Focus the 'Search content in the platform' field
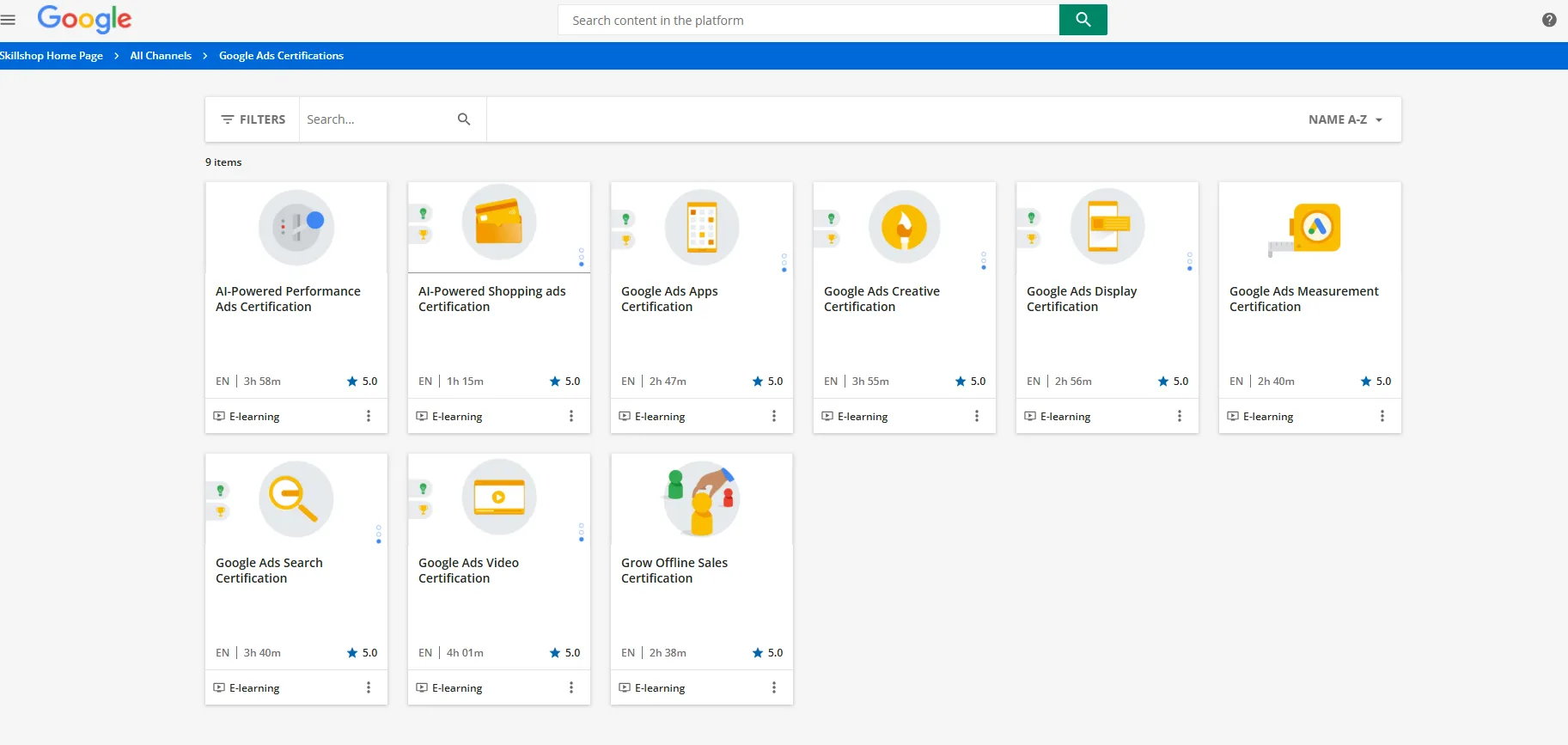The height and width of the screenshot is (745, 1568). 808,20
